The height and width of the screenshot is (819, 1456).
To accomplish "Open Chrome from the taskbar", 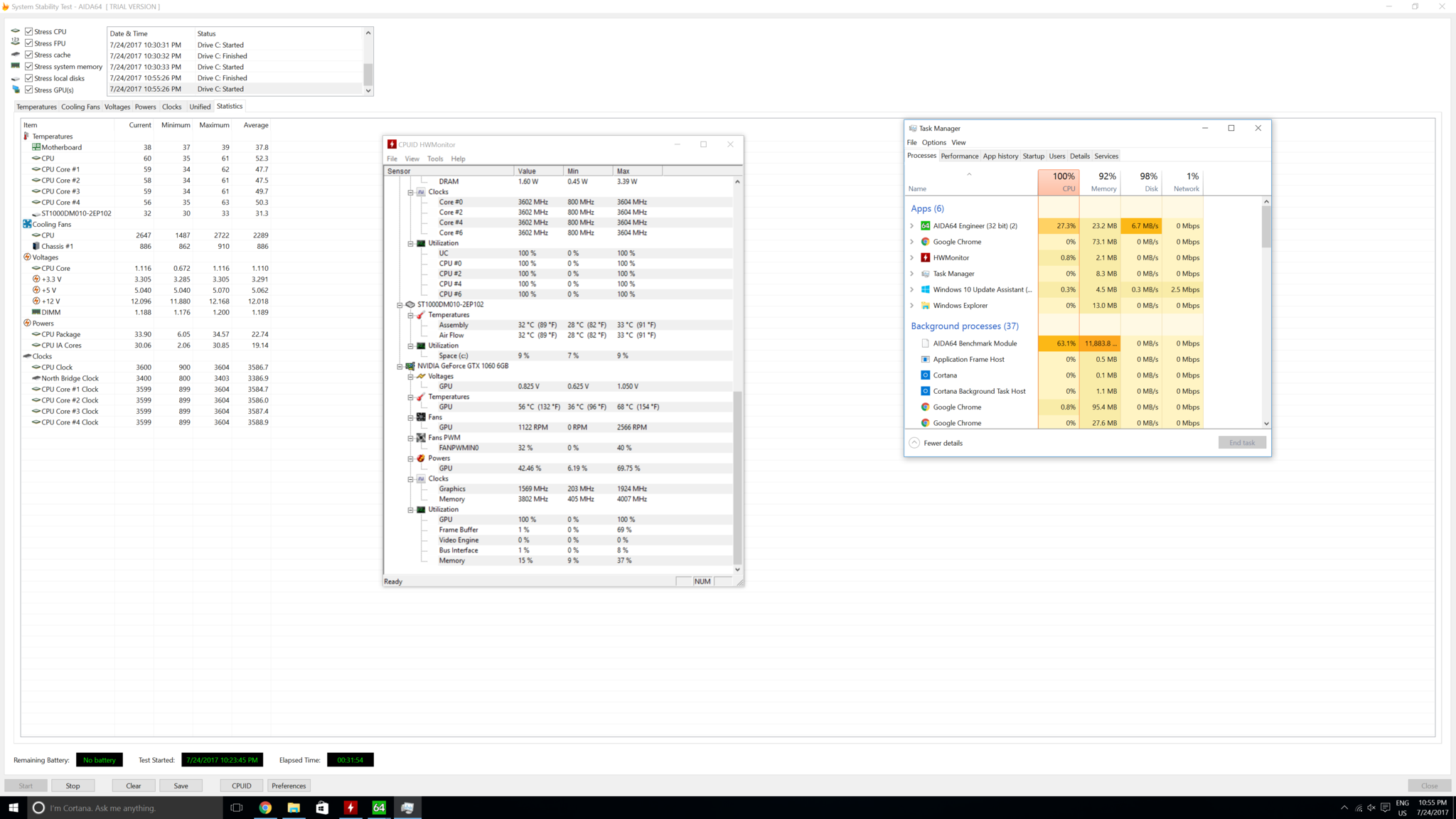I will [x=265, y=808].
